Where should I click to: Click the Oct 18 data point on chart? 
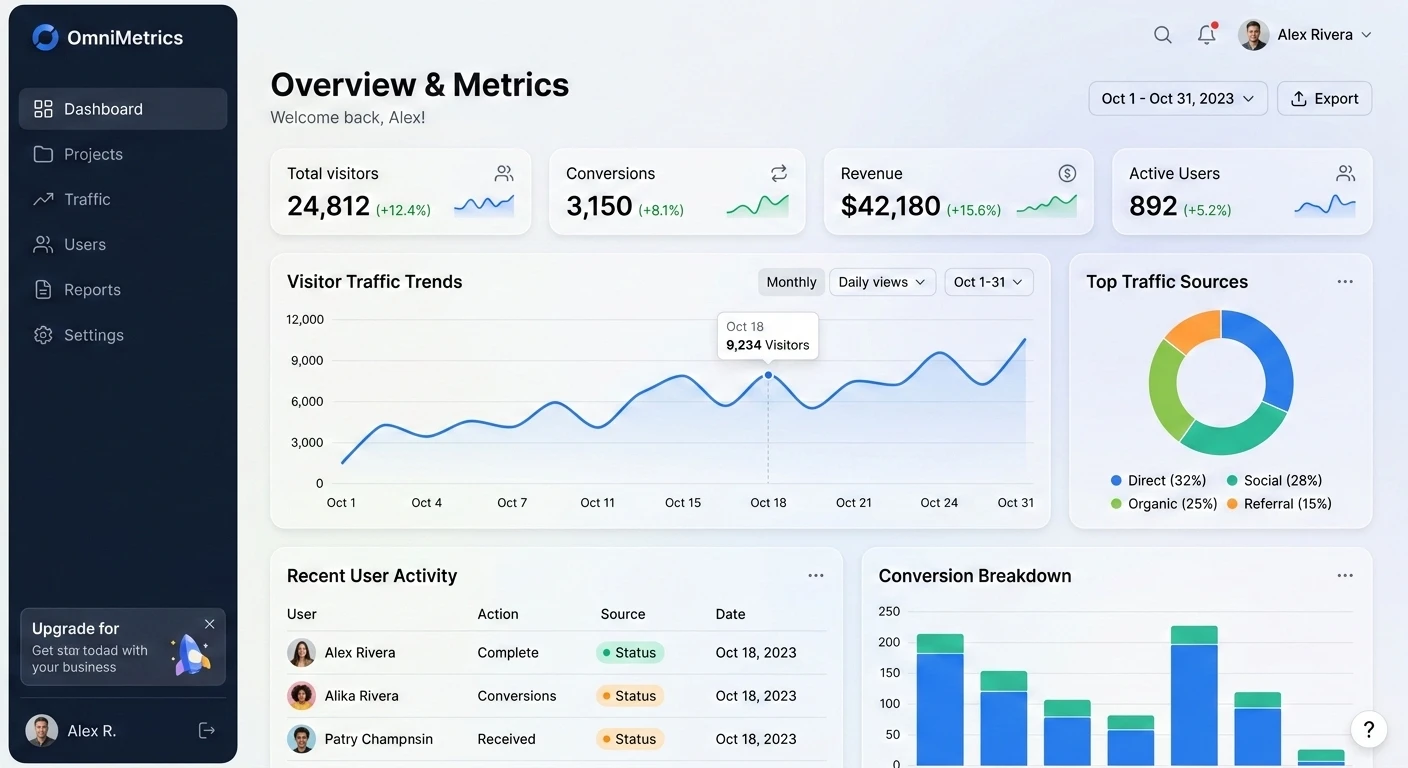point(768,376)
